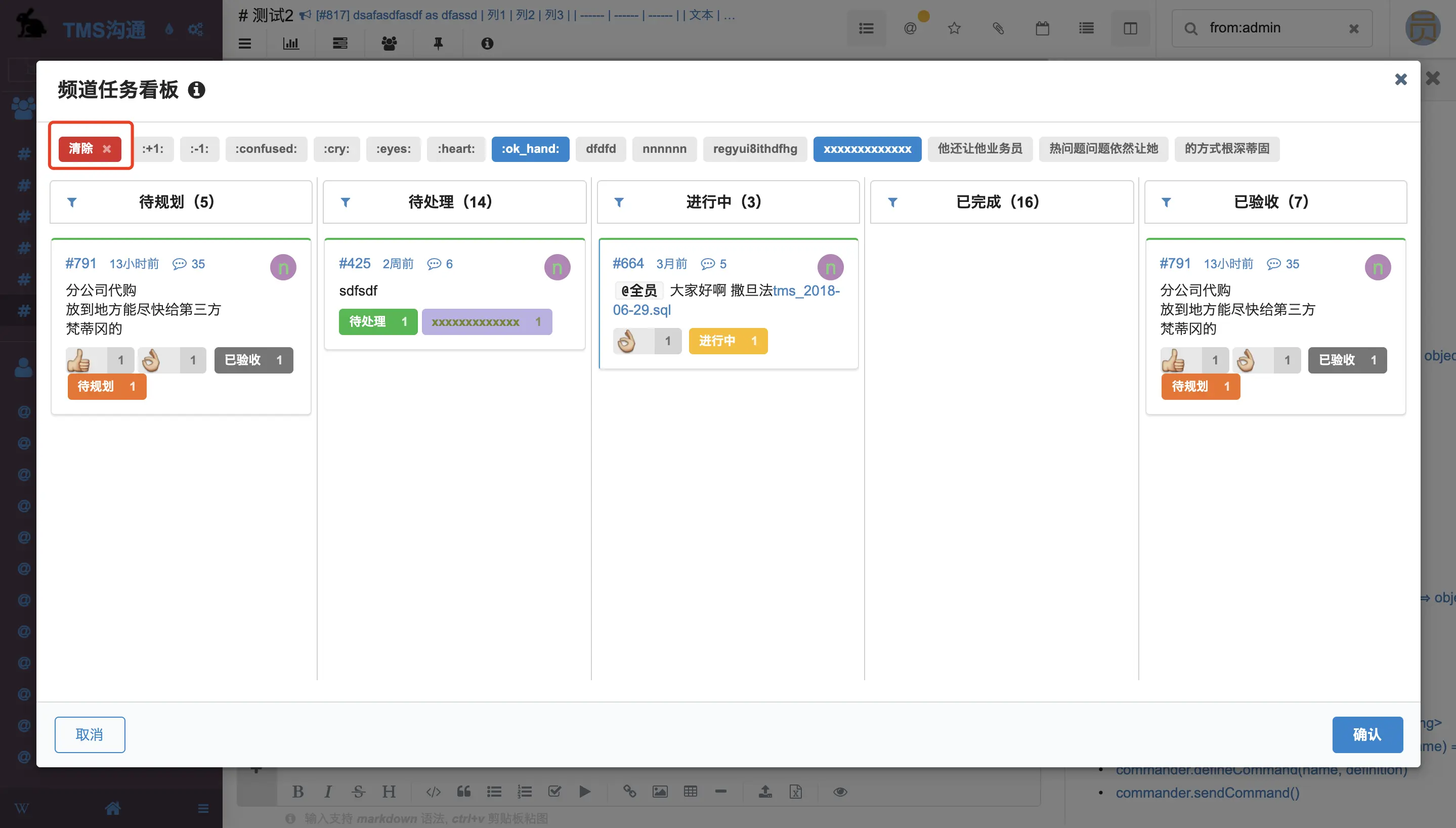Click ok-hand reaction on task #664
Image resolution: width=1456 pixels, height=828 pixels.
point(647,341)
